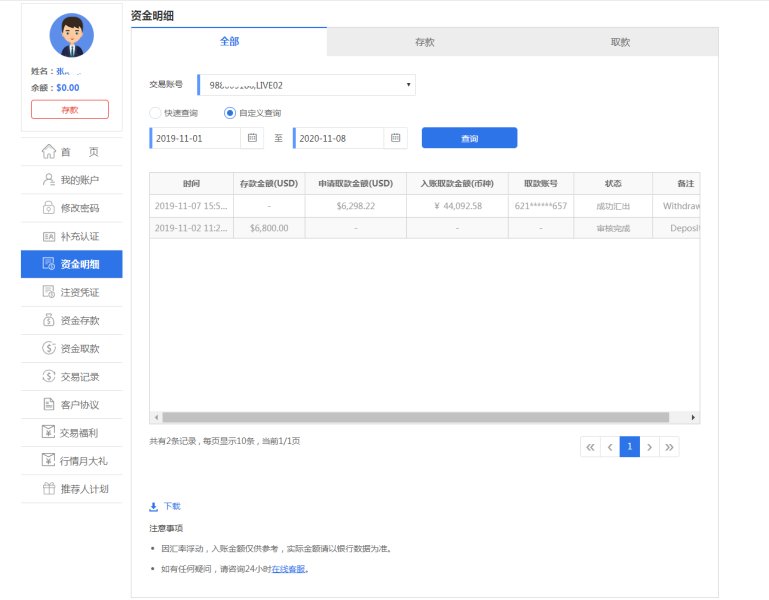769x600 pixels.
Task: Click the gift box icon for 推荐人计划
Action: coord(48,489)
